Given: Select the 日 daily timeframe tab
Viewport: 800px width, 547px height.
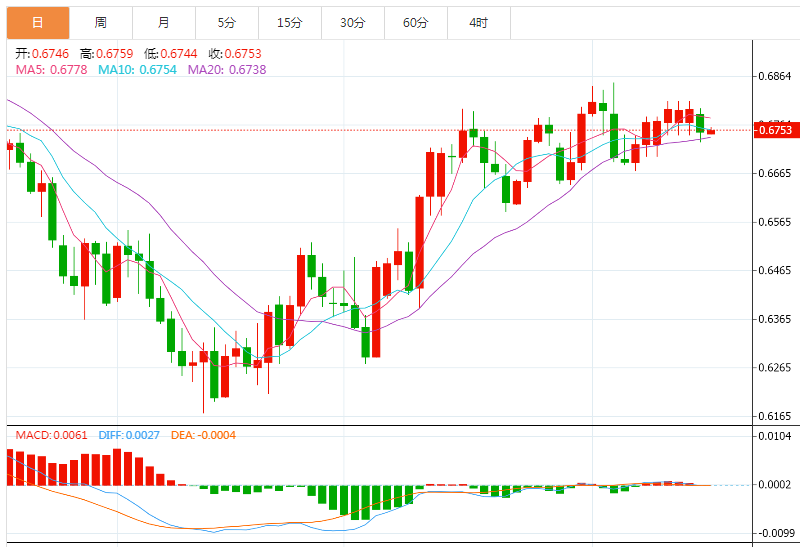Looking at the screenshot, I should pyautogui.click(x=38, y=23).
